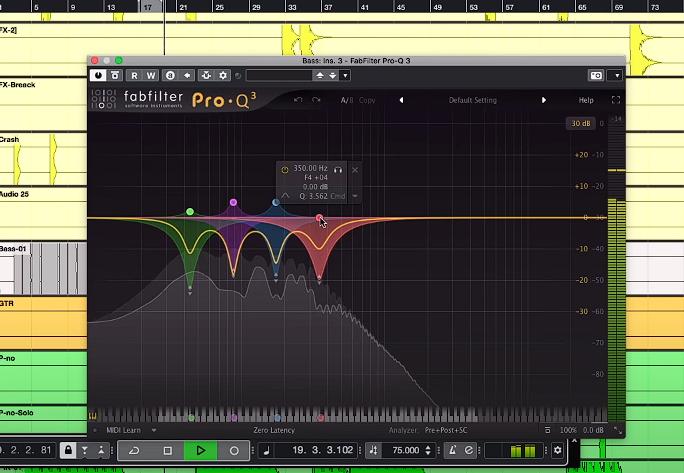Toggle transport Cycle loop button
Image resolution: width=684 pixels, height=473 pixels.
tap(134, 450)
